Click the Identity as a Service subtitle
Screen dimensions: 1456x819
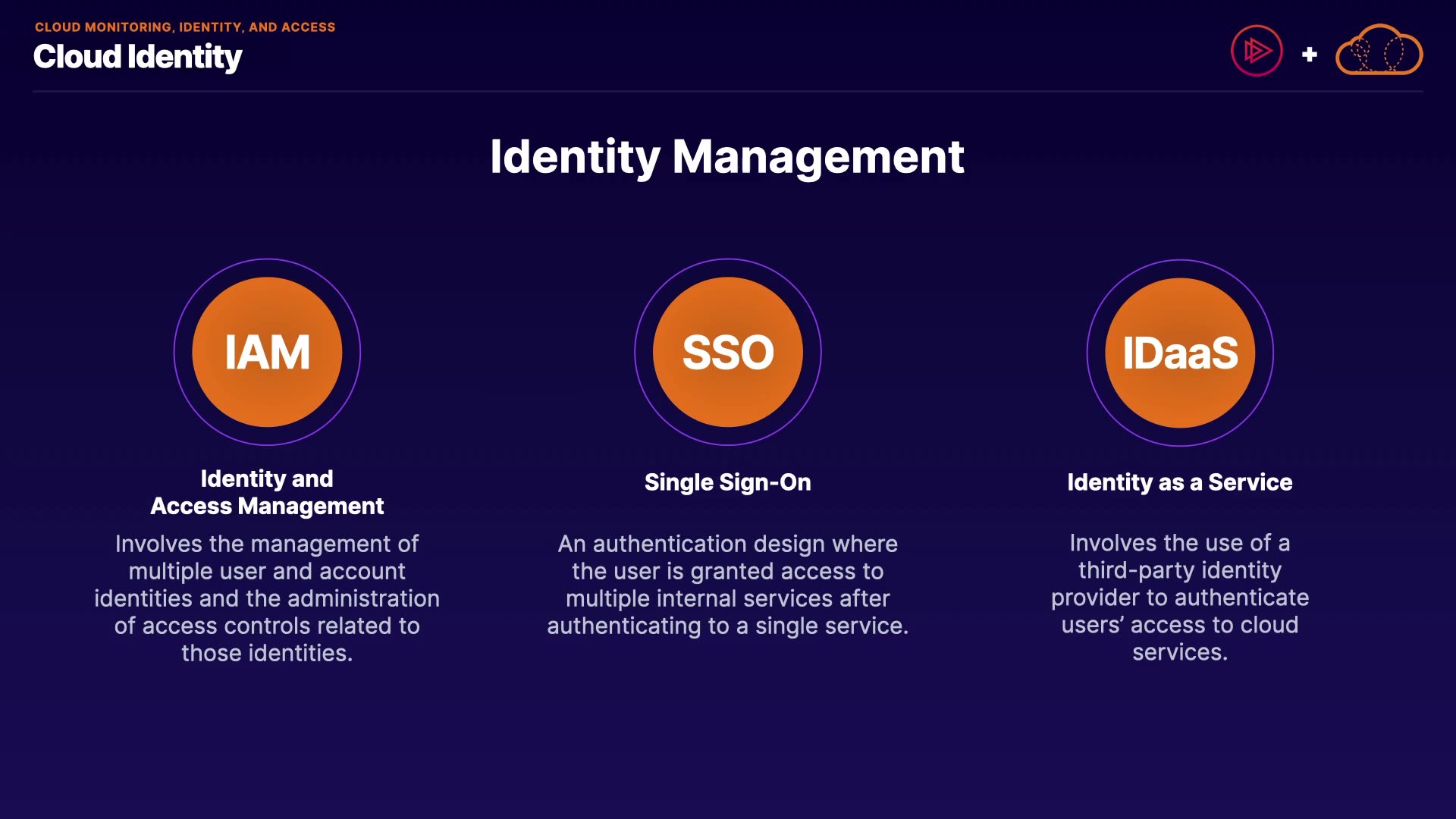[x=1179, y=482]
